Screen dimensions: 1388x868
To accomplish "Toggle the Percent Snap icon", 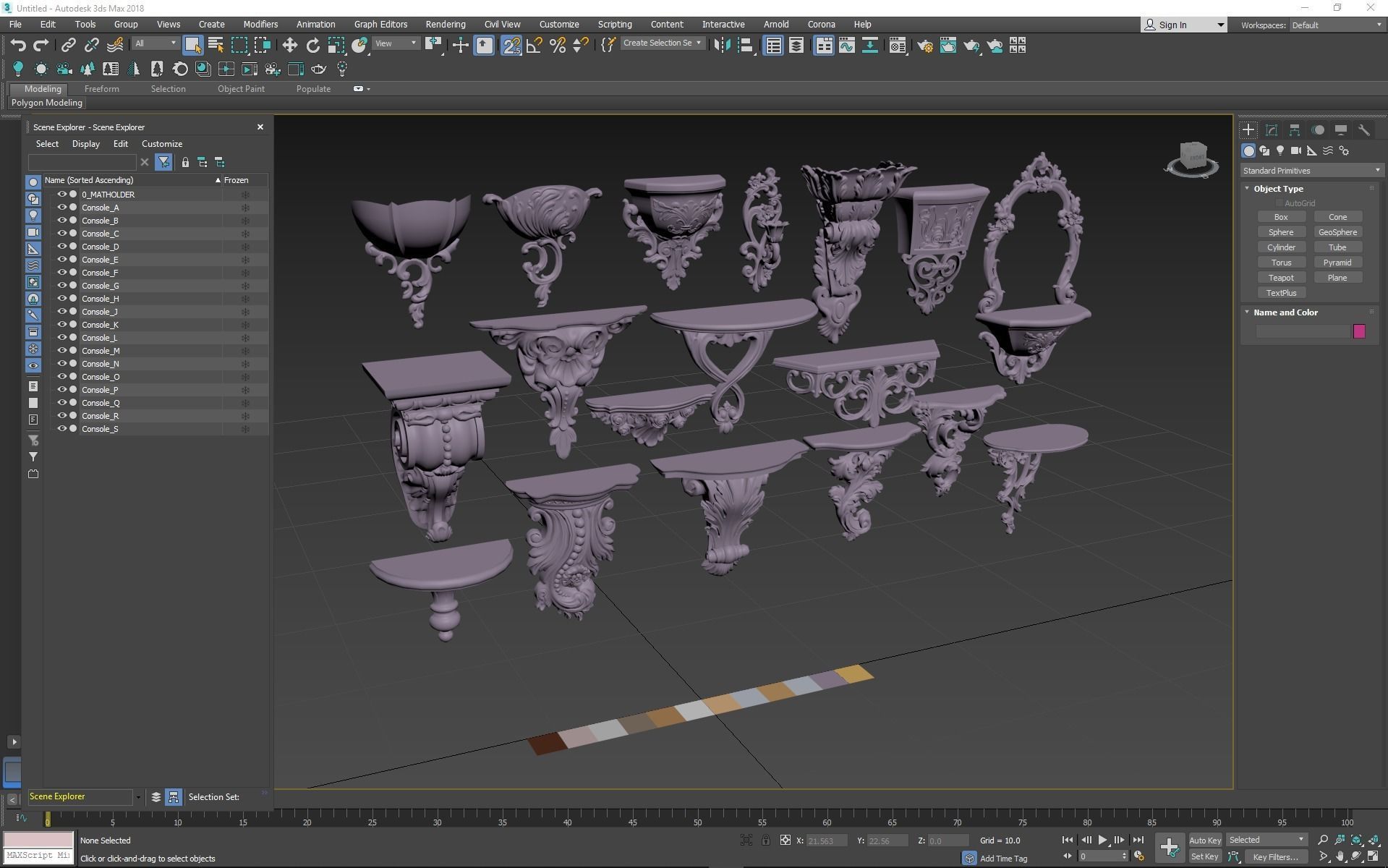I will point(557,46).
